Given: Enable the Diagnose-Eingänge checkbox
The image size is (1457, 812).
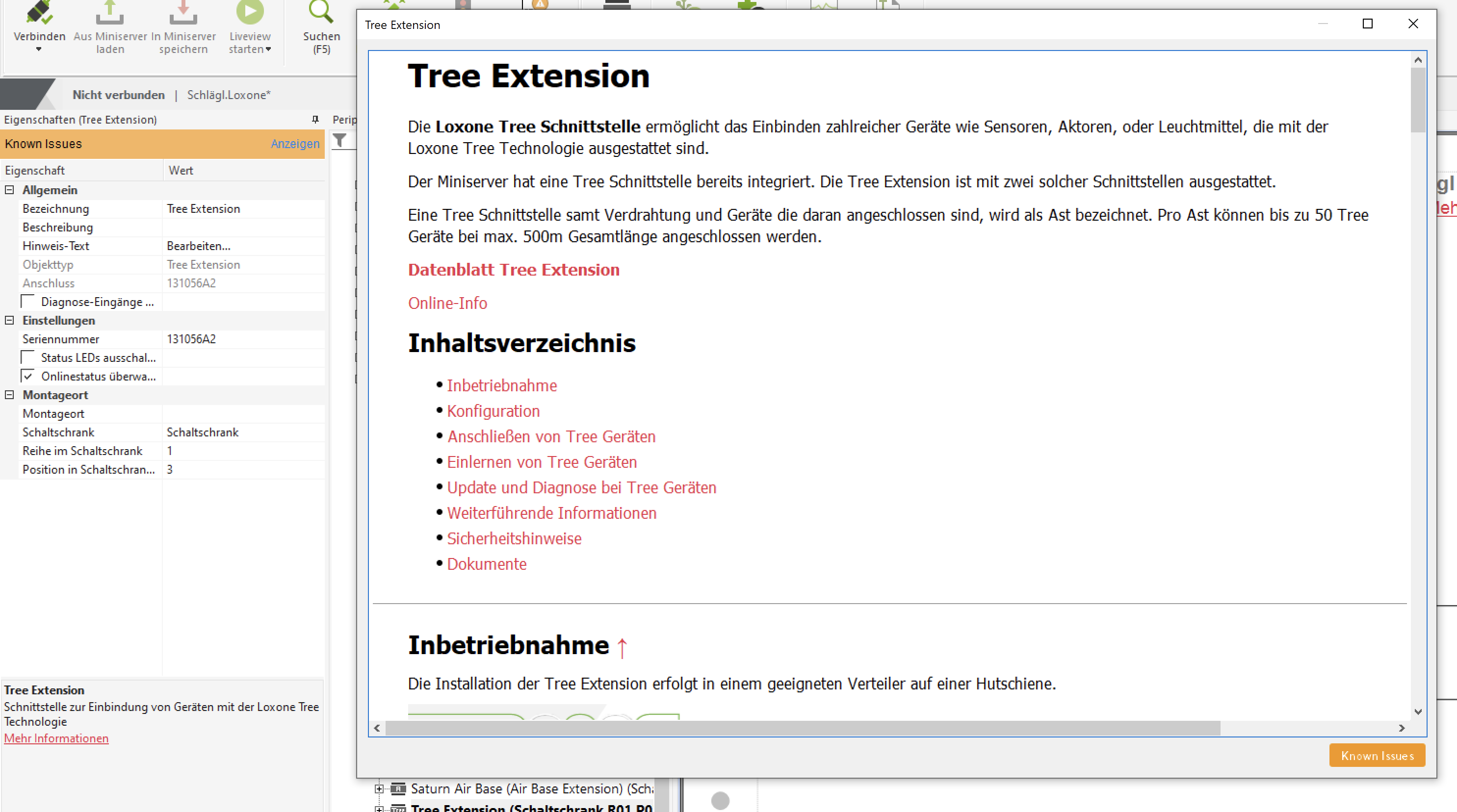Looking at the screenshot, I should [27, 302].
